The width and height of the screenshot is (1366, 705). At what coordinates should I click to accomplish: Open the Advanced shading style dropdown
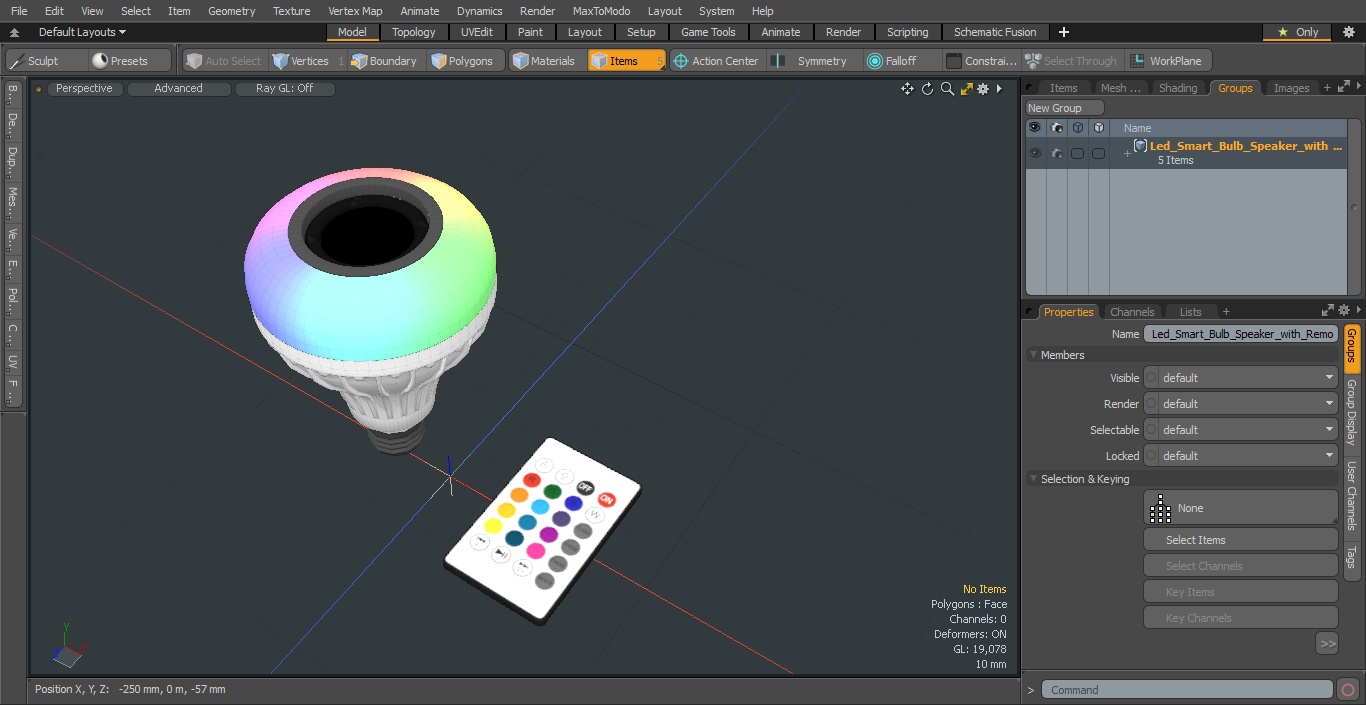click(179, 89)
